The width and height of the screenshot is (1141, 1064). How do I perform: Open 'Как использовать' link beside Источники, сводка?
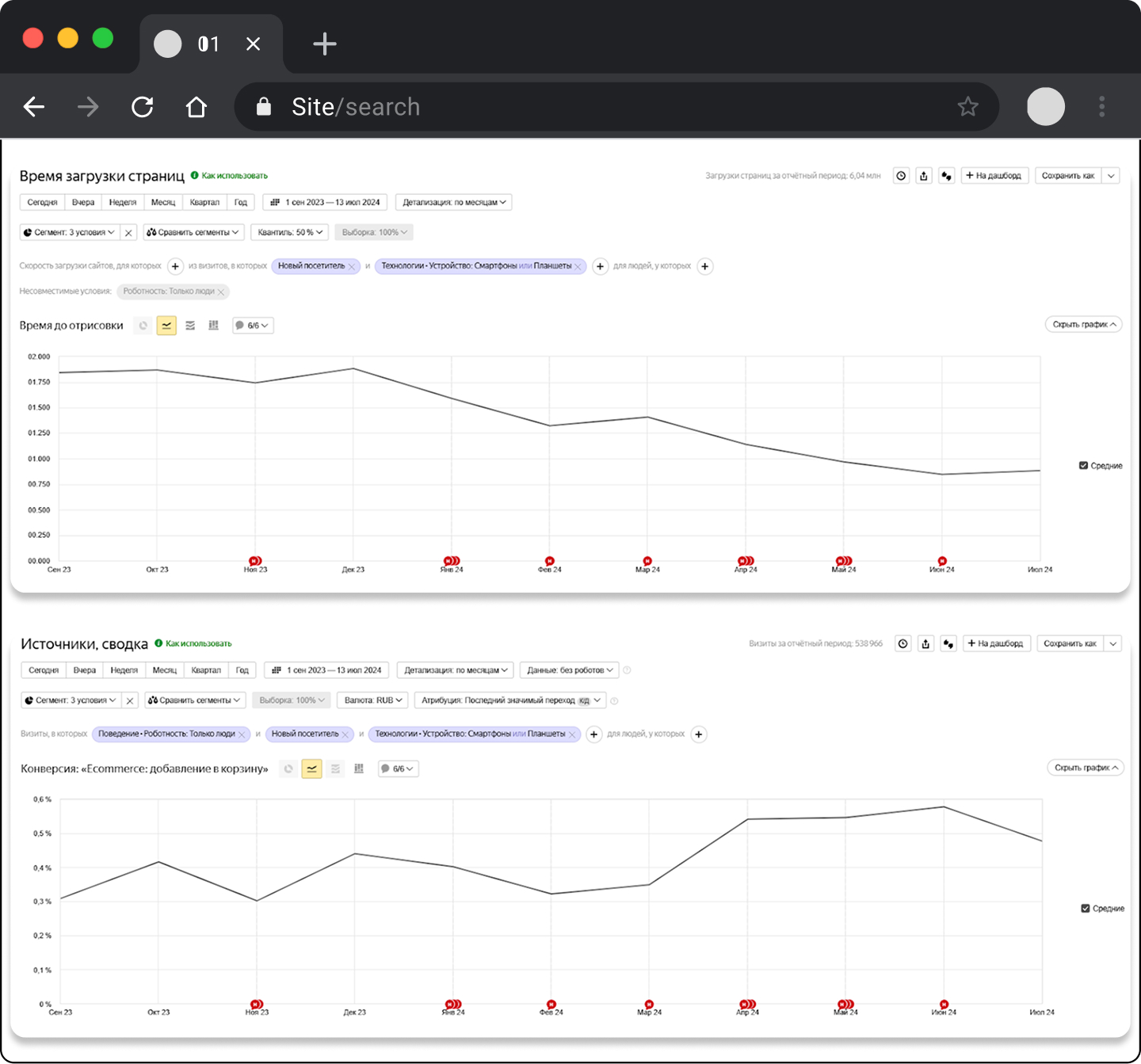click(x=198, y=643)
